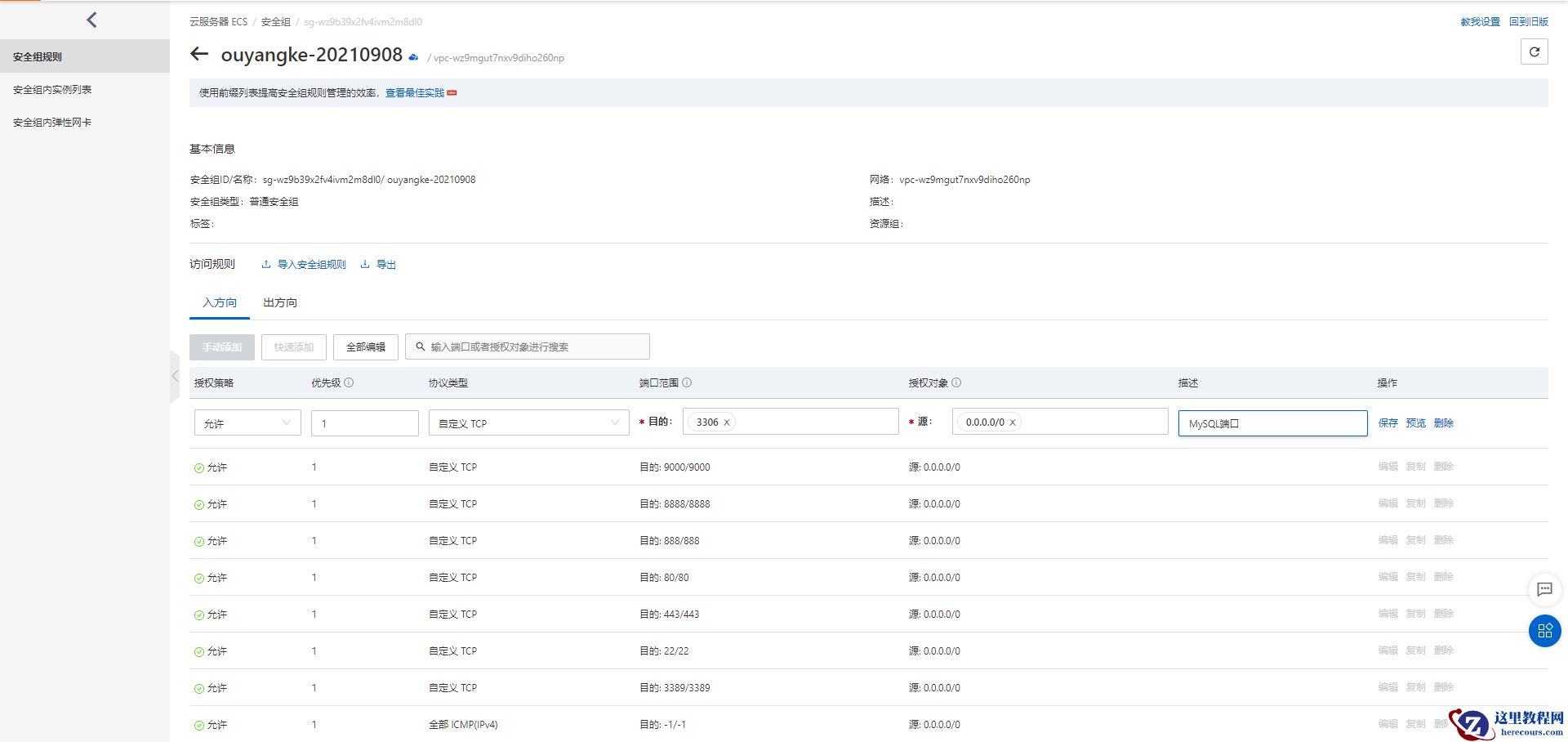This screenshot has width=1568, height=742.
Task: Click the back arrow beside ouyangke-20210908
Action: pyautogui.click(x=199, y=55)
